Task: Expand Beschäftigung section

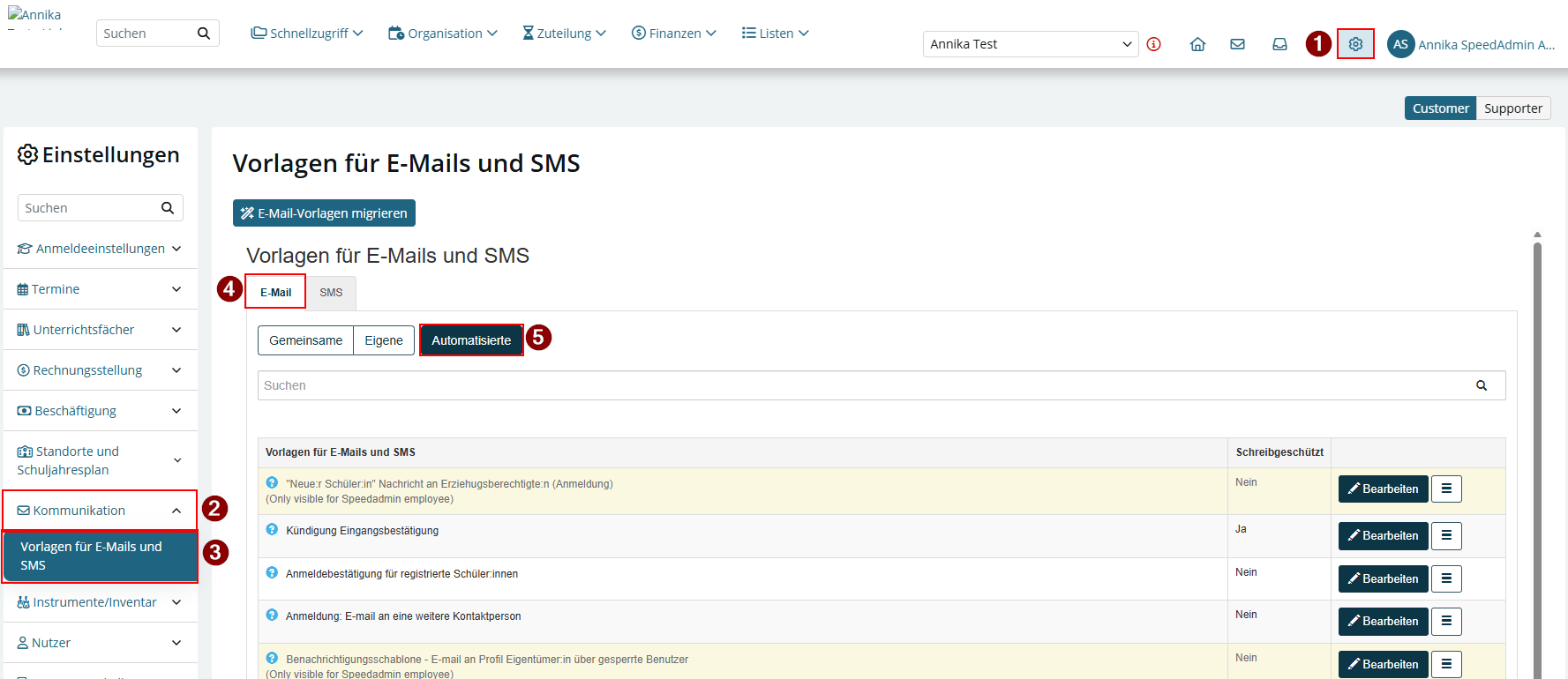Action: coord(100,411)
